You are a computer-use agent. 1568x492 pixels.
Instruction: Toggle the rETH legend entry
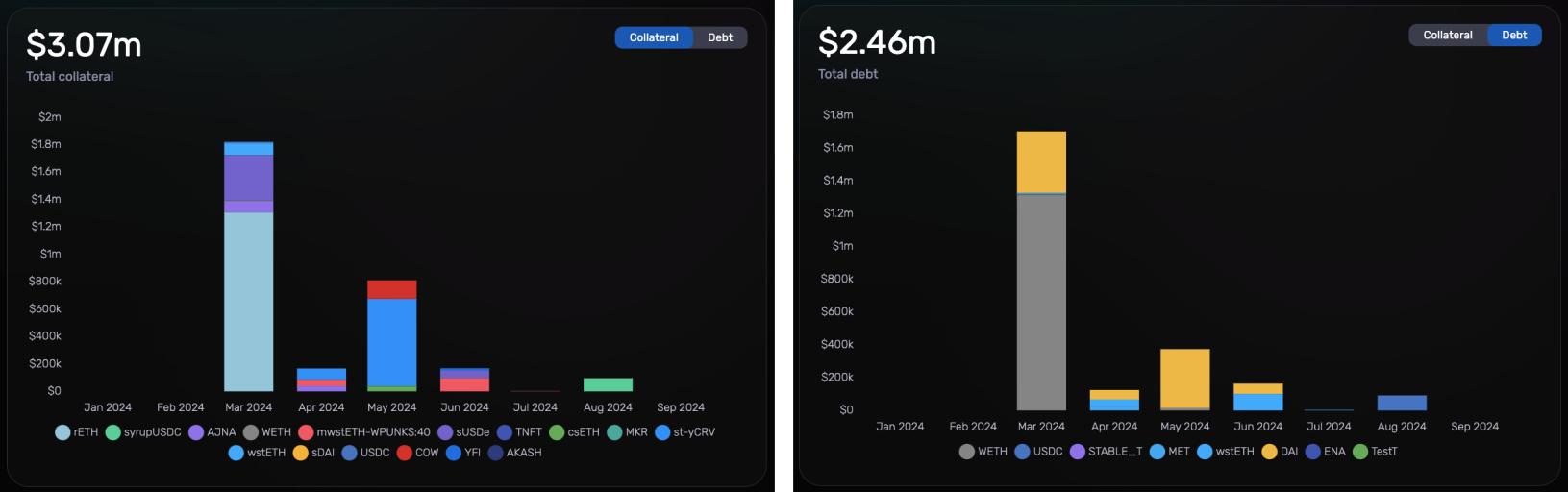tap(77, 432)
